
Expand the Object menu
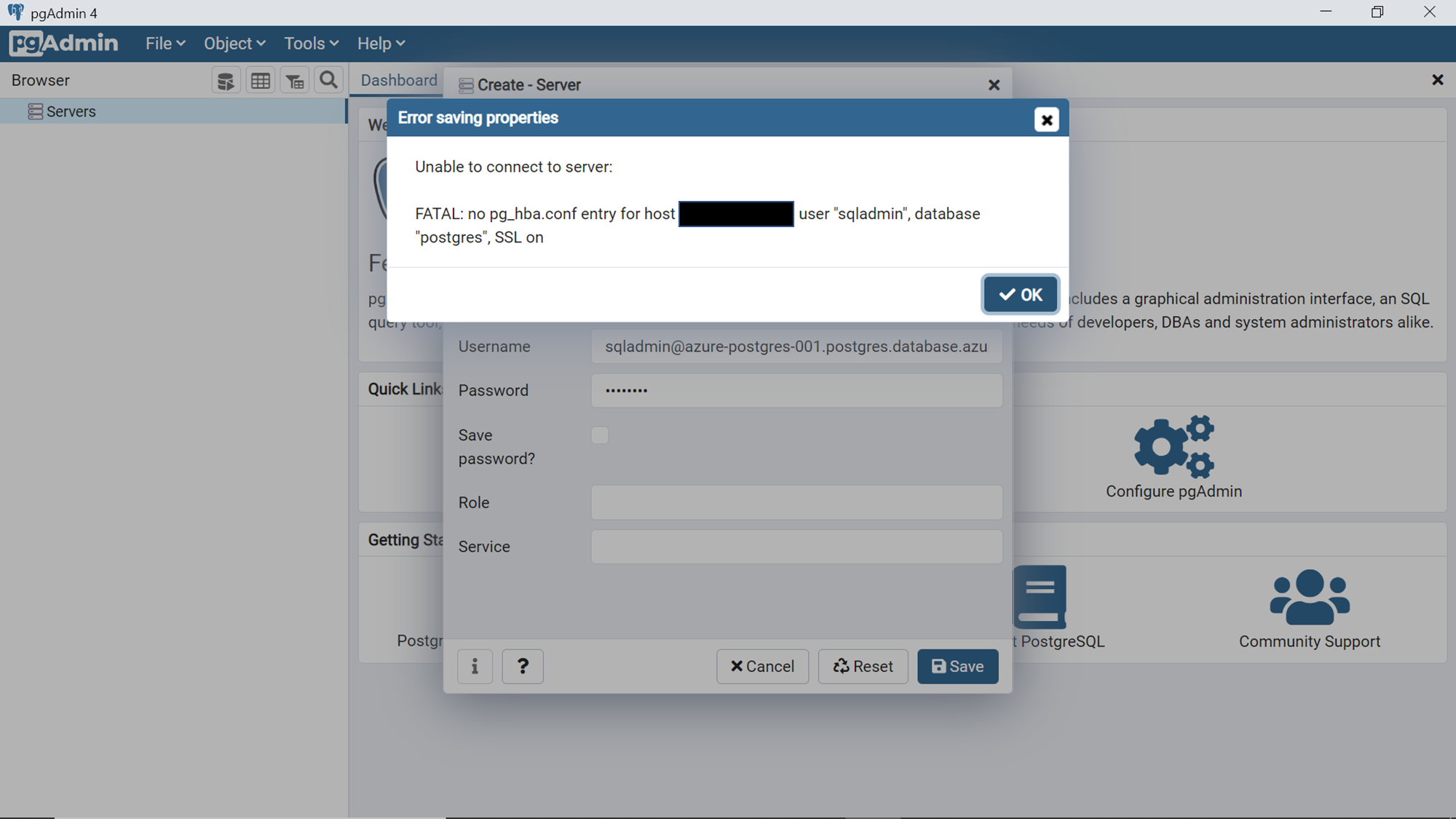click(234, 44)
